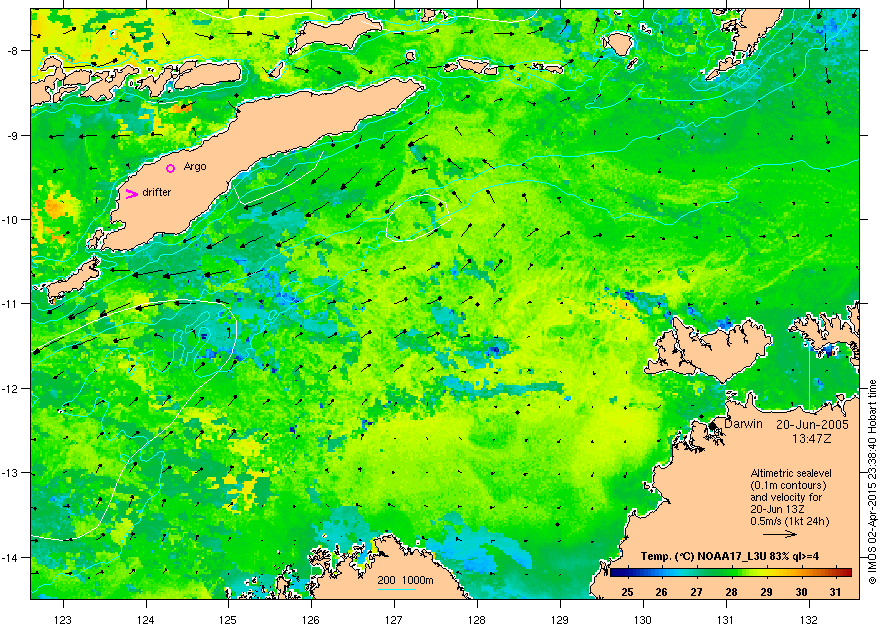Click the 'Argo' label text

(x=195, y=167)
